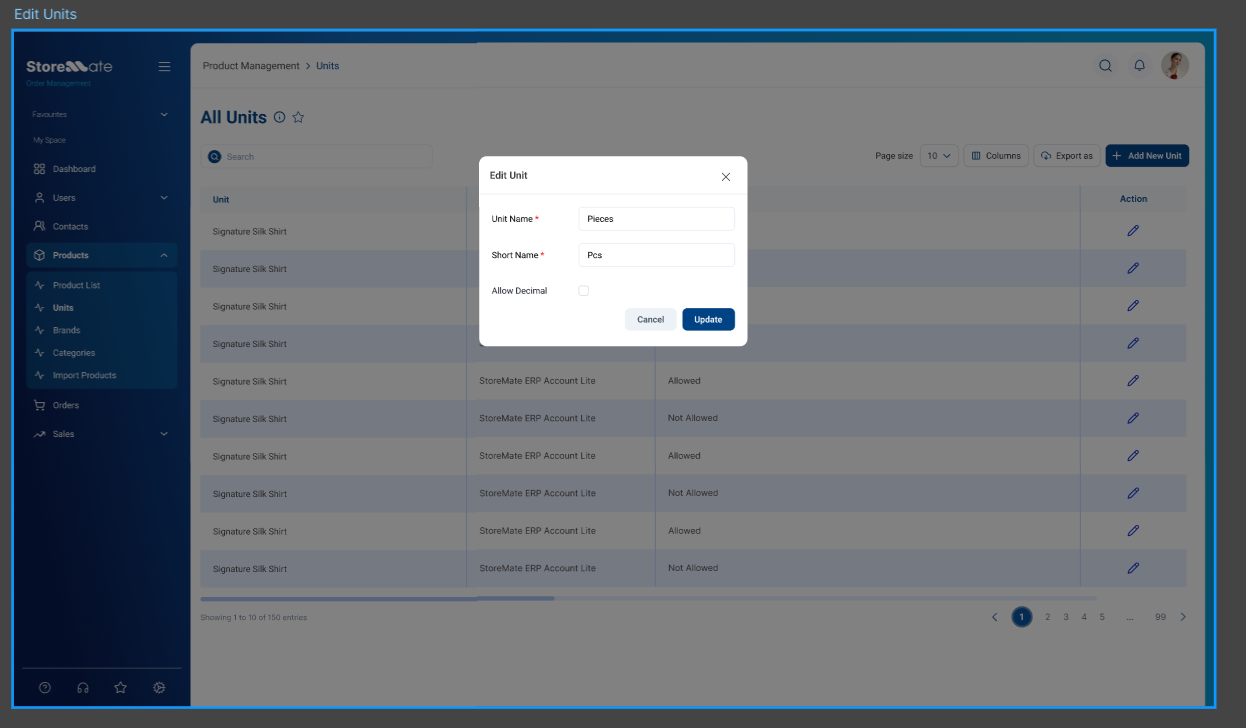
Task: Go to next page arrow
Action: [x=1183, y=617]
